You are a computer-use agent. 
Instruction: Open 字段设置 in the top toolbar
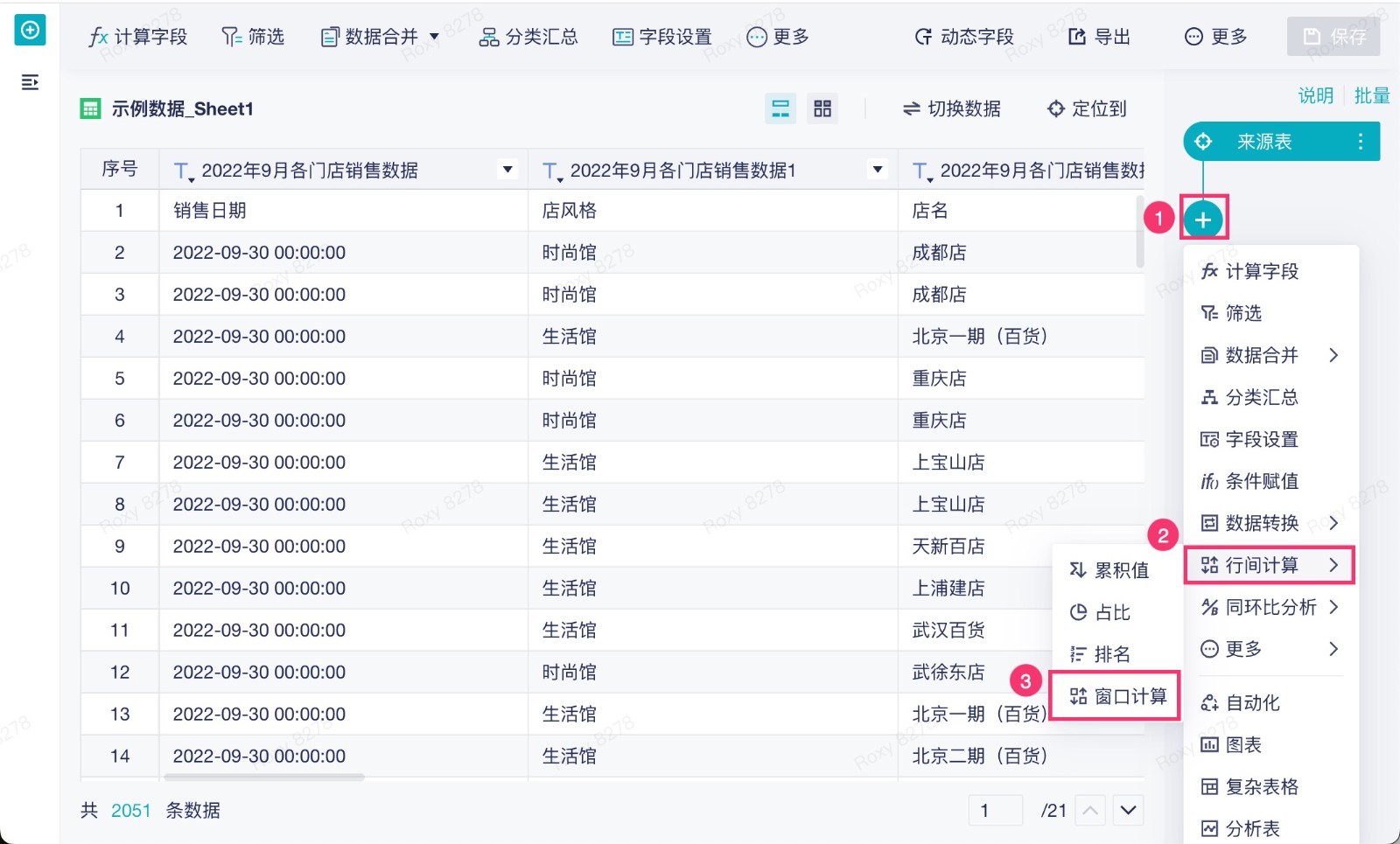[x=662, y=37]
